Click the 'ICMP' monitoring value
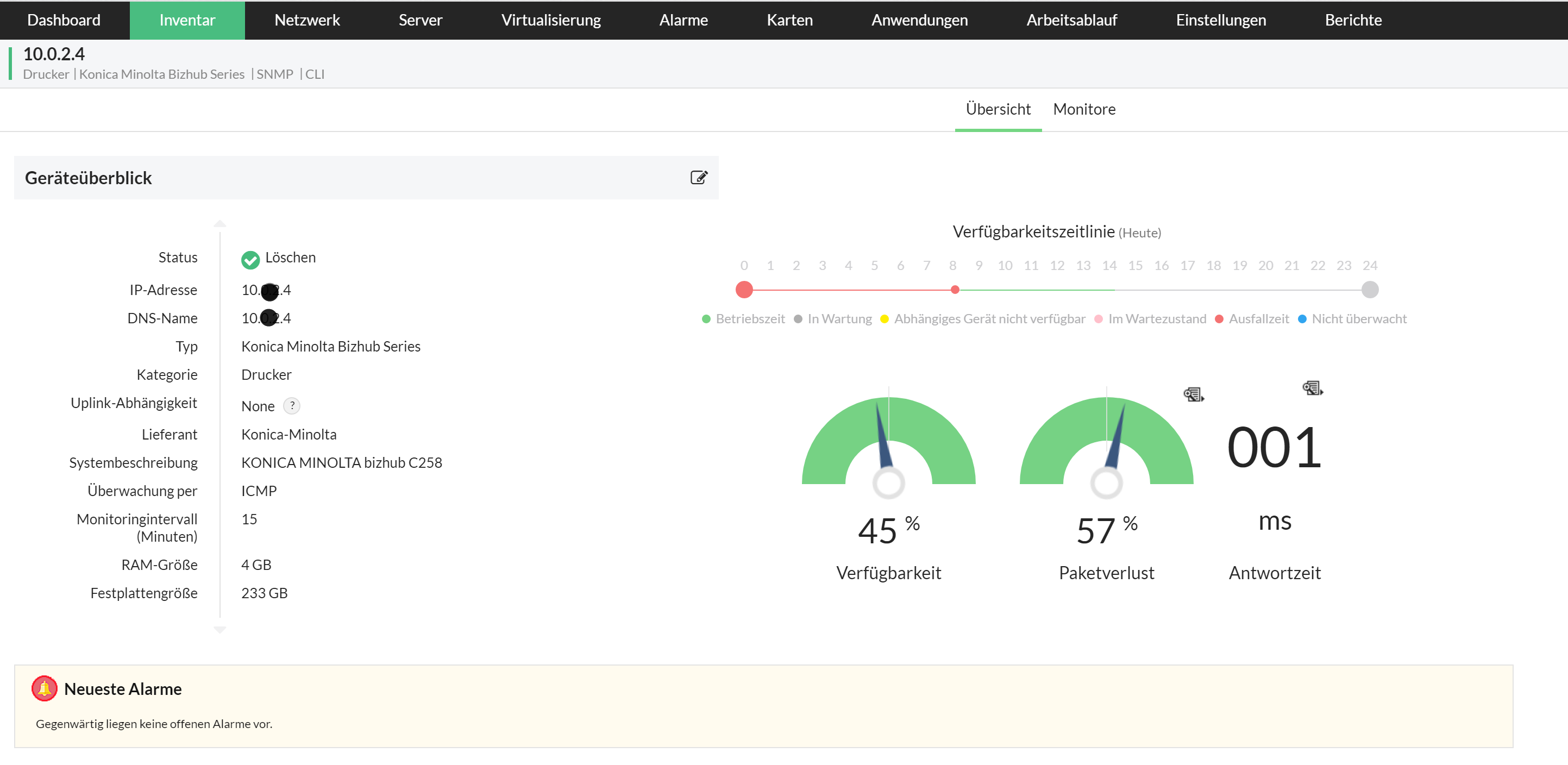 [259, 491]
